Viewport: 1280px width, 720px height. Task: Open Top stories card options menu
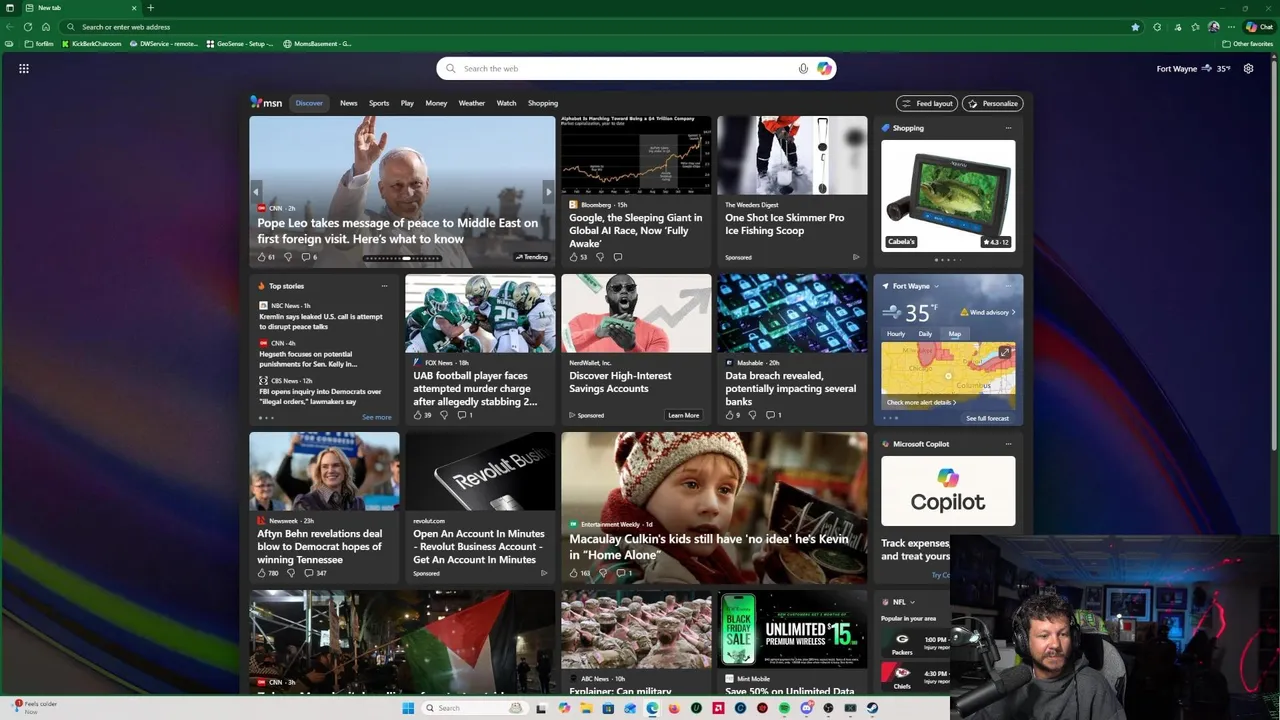coord(384,286)
